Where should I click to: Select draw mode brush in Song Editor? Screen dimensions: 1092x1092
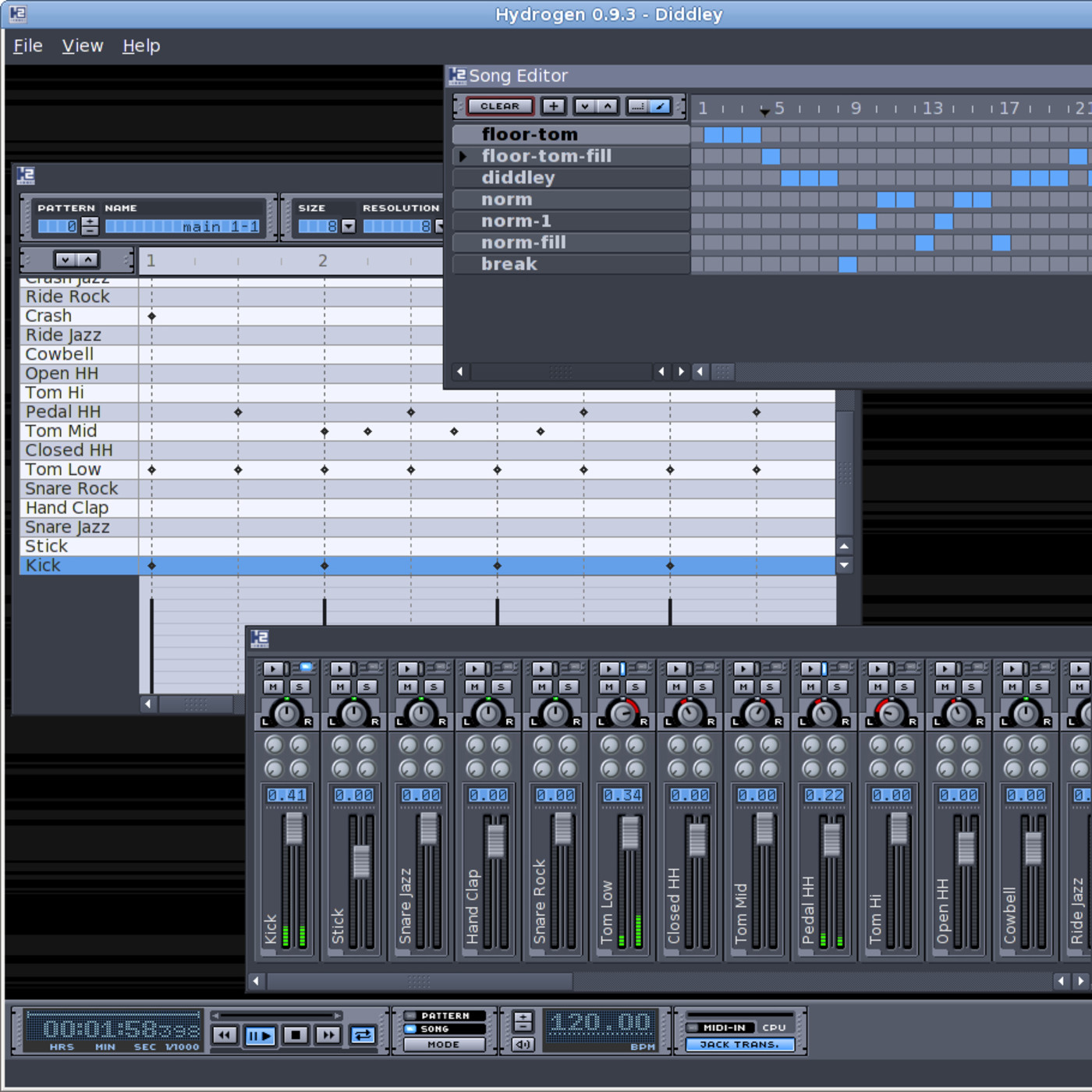[x=660, y=106]
